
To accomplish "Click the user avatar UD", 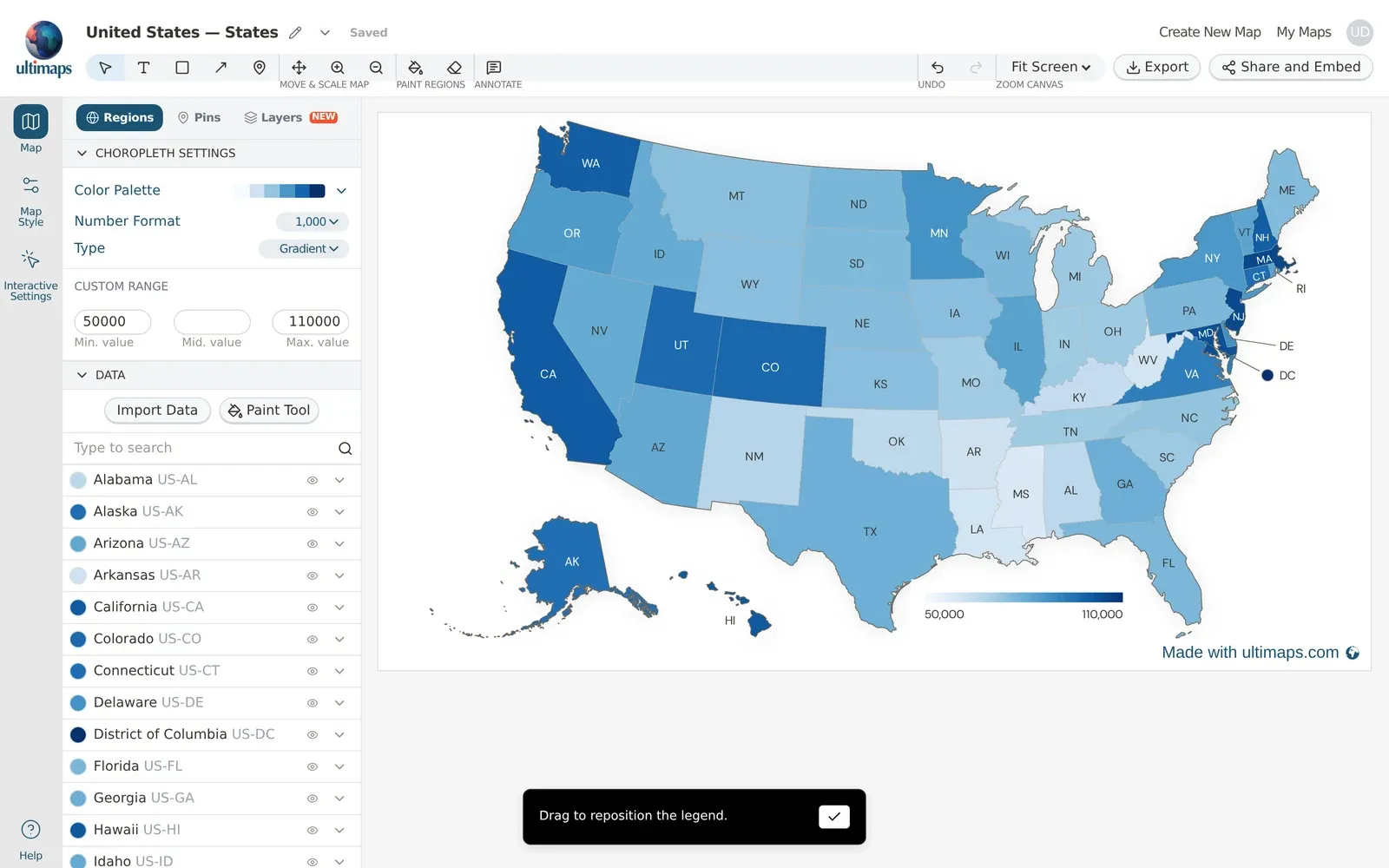I will point(1359,32).
